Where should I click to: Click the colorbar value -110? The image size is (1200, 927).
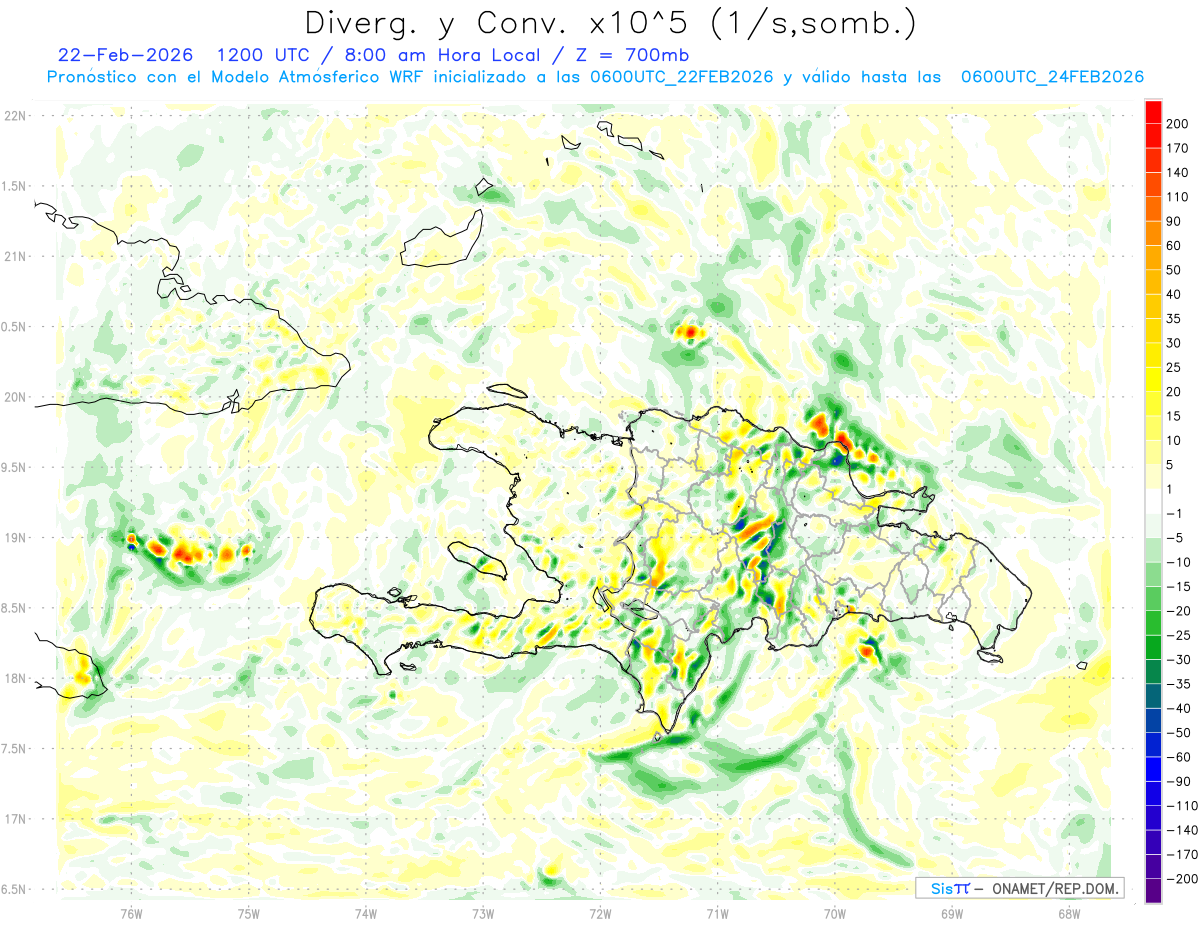pos(1181,806)
